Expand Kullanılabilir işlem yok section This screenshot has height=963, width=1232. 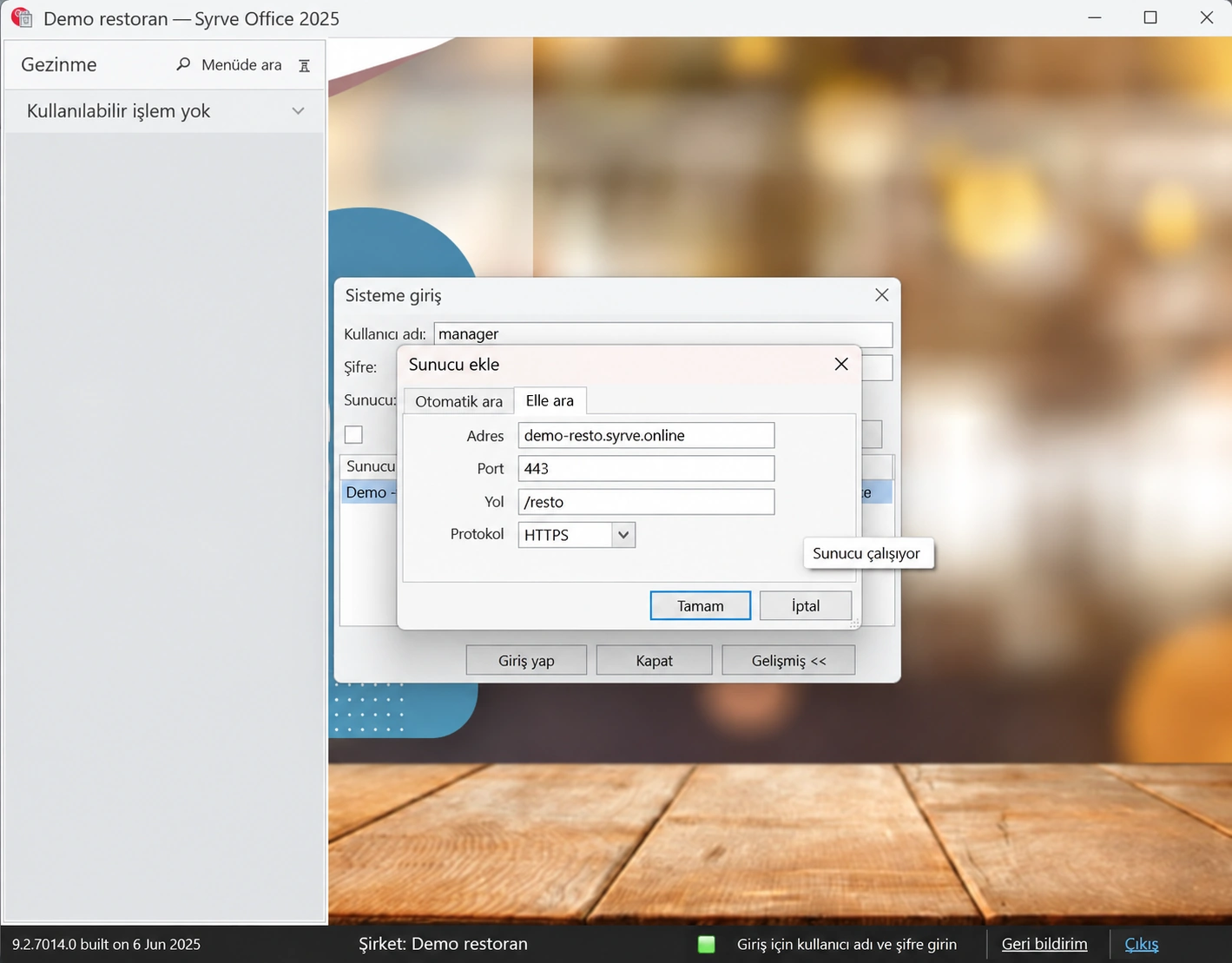tap(298, 111)
